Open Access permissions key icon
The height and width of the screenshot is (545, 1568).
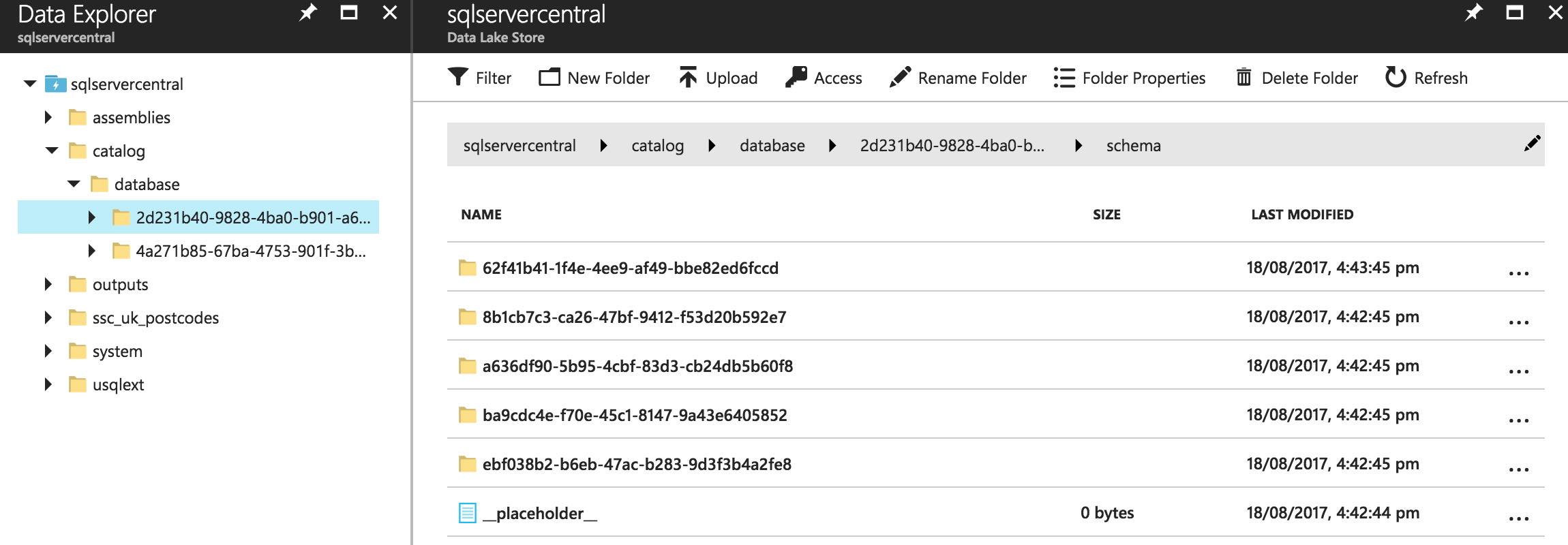coord(796,78)
